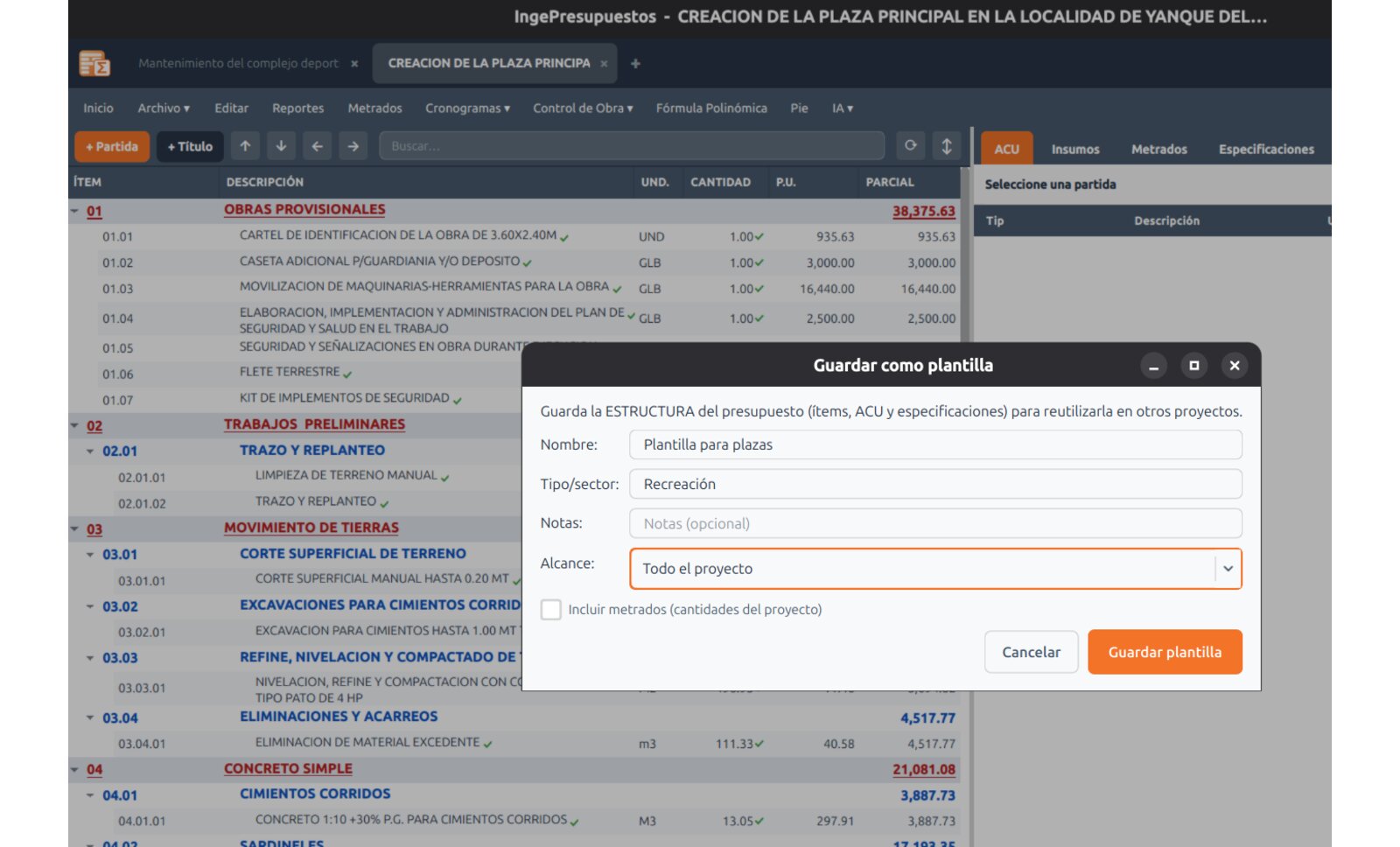Select row 01.03 MOVILIZACION DE MAQUINARIAS
1400x847 pixels.
[514, 289]
